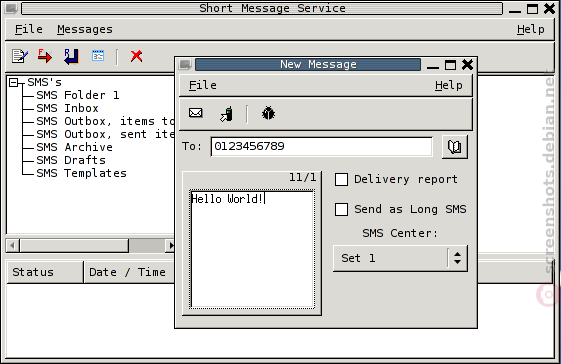The height and width of the screenshot is (364, 561).
Task: Select SMS Templates folder
Action: [81, 173]
